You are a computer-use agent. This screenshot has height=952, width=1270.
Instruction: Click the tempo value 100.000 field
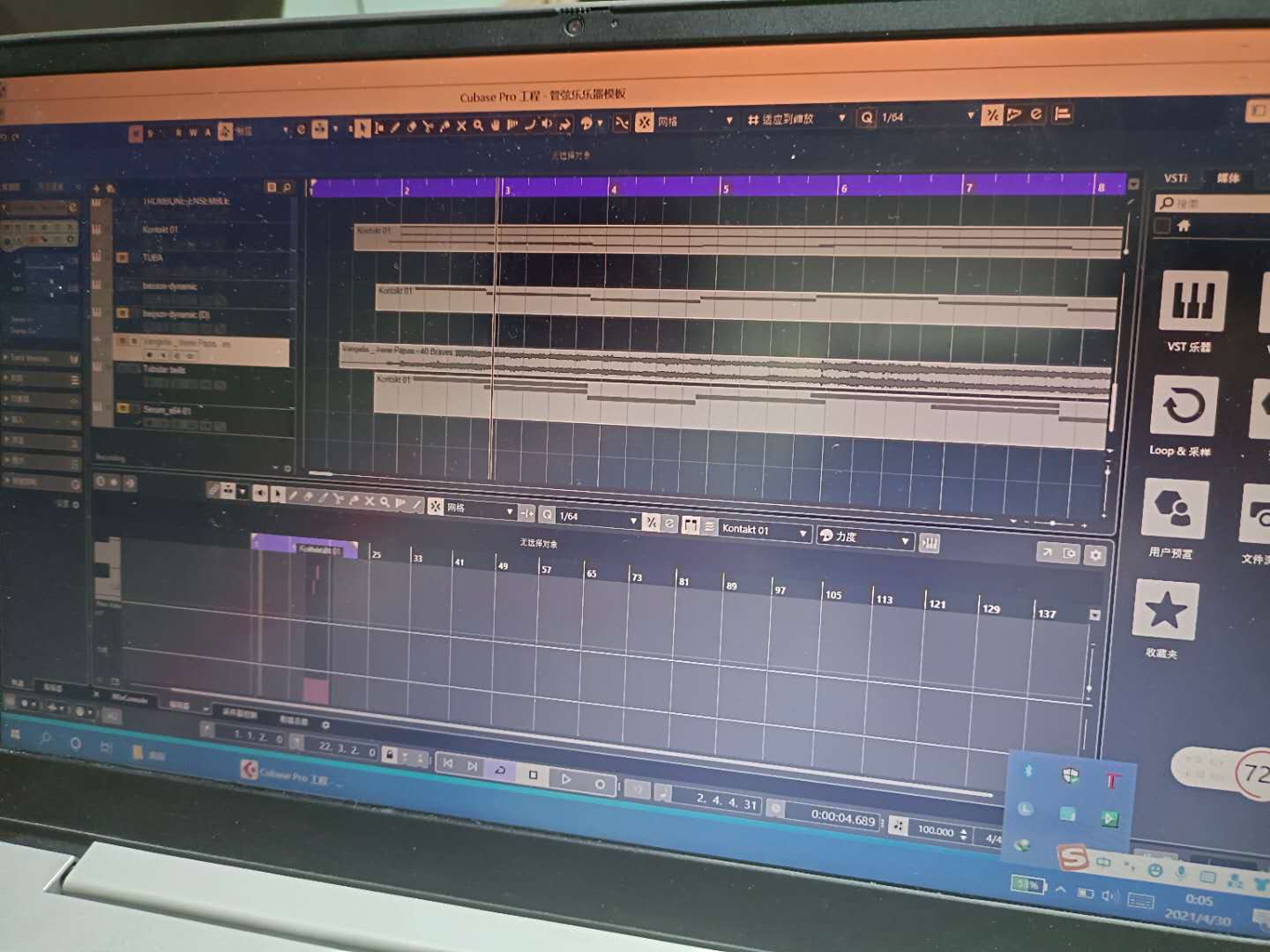935,830
